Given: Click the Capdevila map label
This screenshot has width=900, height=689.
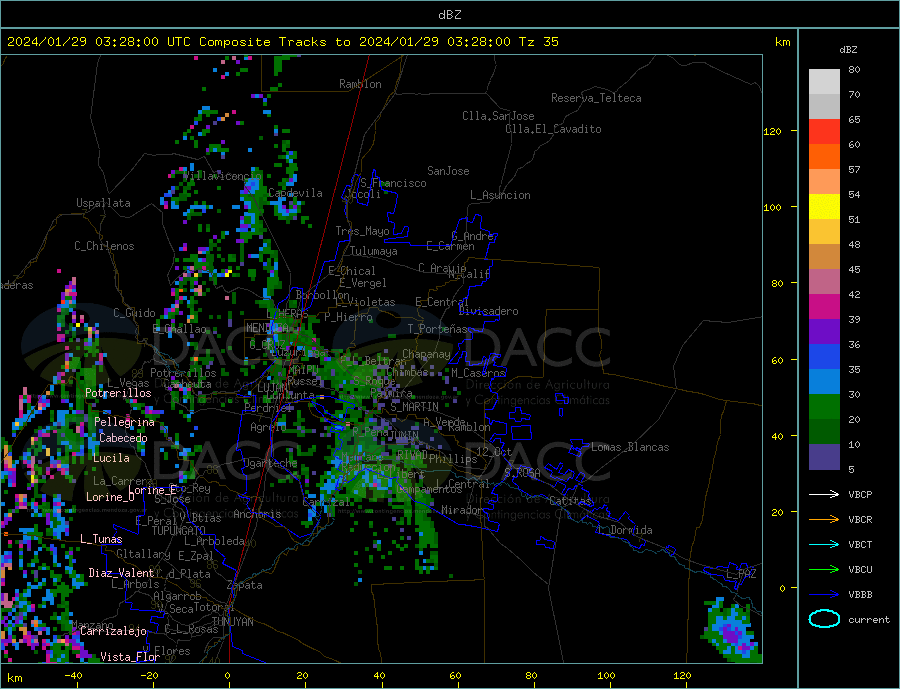Looking at the screenshot, I should [295, 193].
